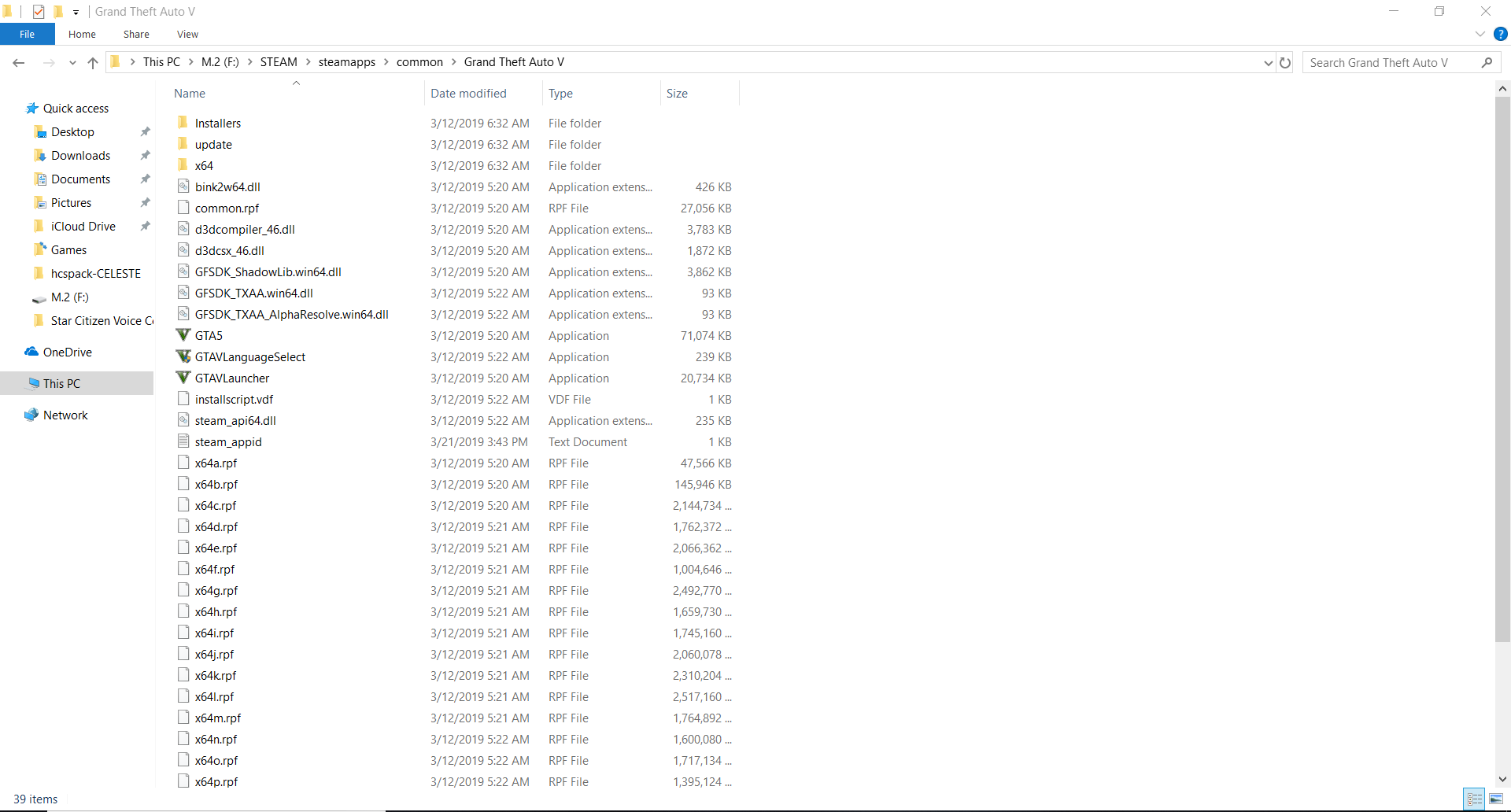Click the x64 folder icon
The image size is (1511, 812).
coord(183,164)
